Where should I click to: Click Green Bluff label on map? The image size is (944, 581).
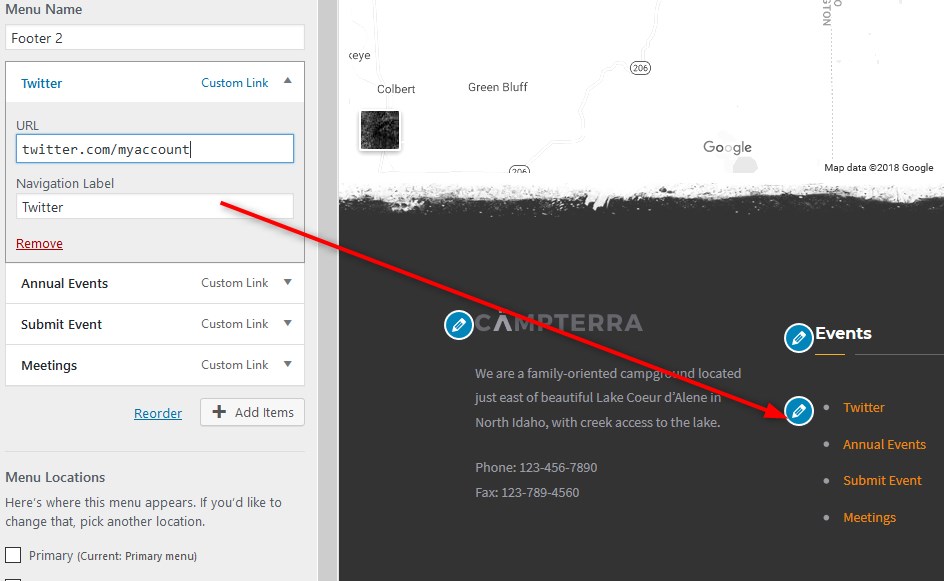click(x=497, y=87)
